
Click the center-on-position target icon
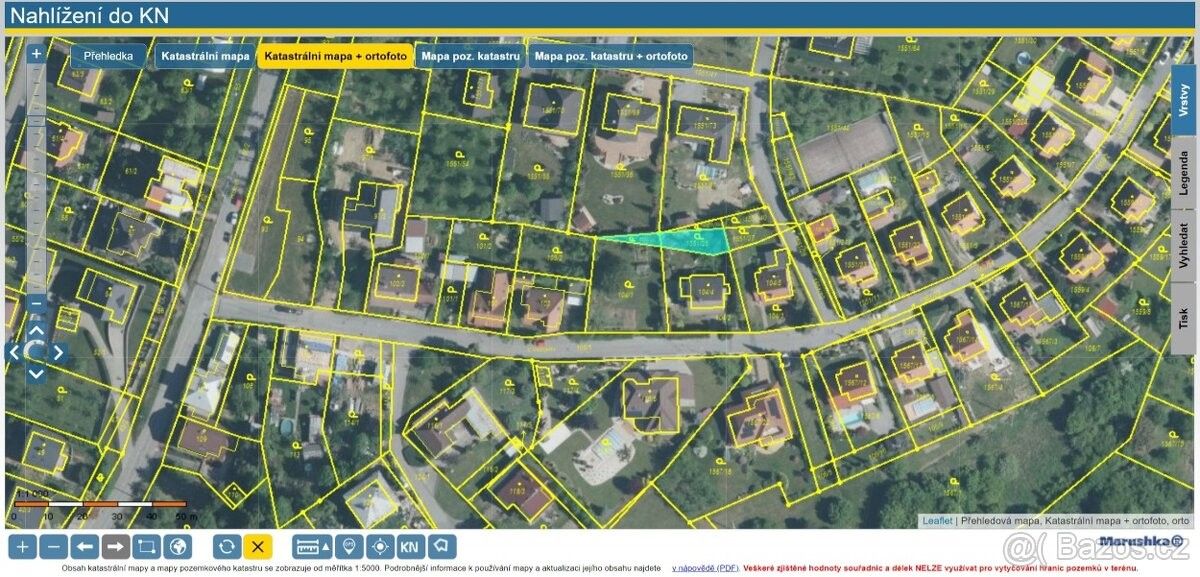[379, 547]
